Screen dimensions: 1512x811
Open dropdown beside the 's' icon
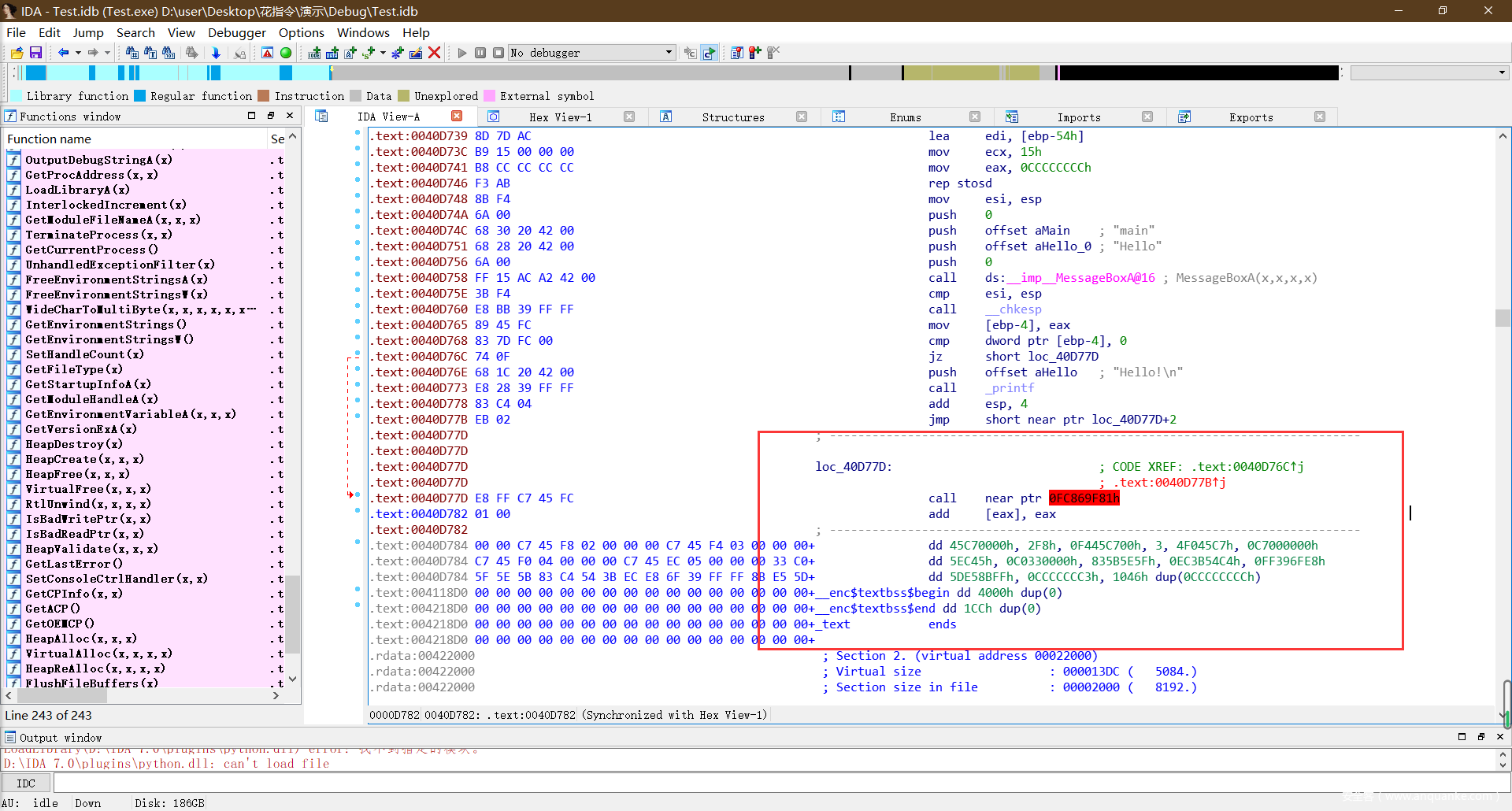pyautogui.click(x=383, y=53)
